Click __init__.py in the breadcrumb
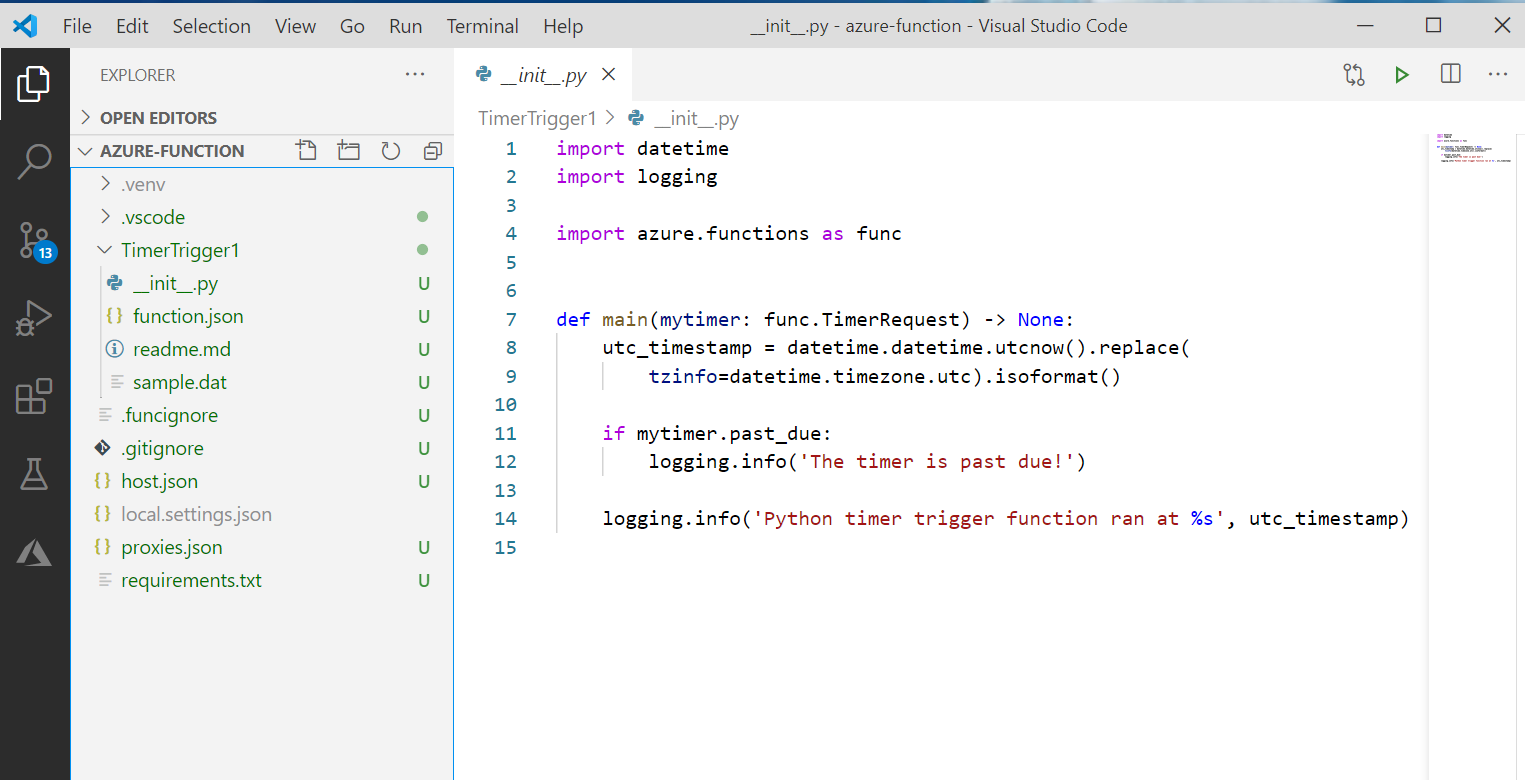This screenshot has height=780, width=1525. (696, 118)
